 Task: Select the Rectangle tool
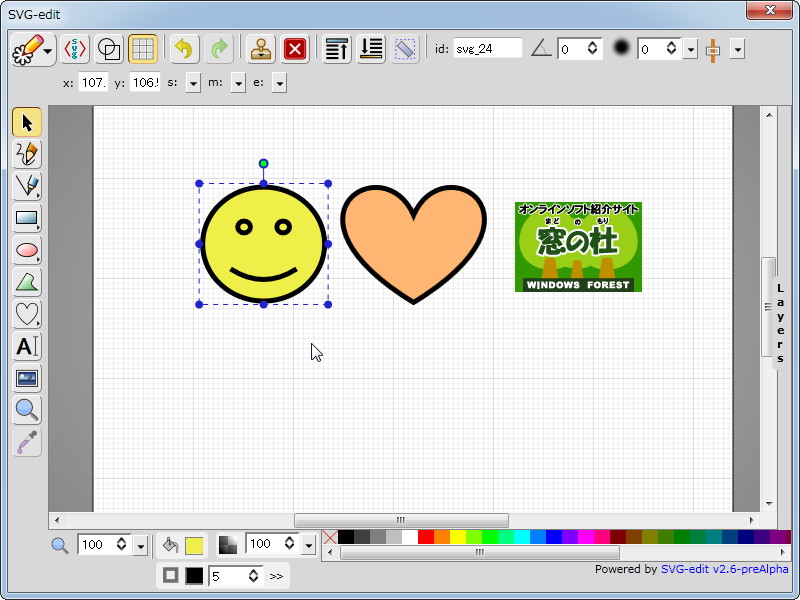[27, 218]
